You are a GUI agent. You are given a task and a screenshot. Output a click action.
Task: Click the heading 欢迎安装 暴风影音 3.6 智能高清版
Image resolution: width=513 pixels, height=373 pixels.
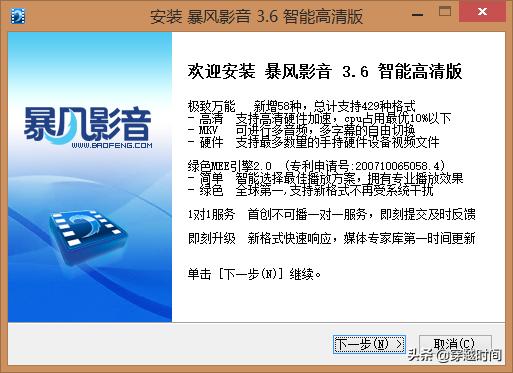pyautogui.click(x=325, y=71)
